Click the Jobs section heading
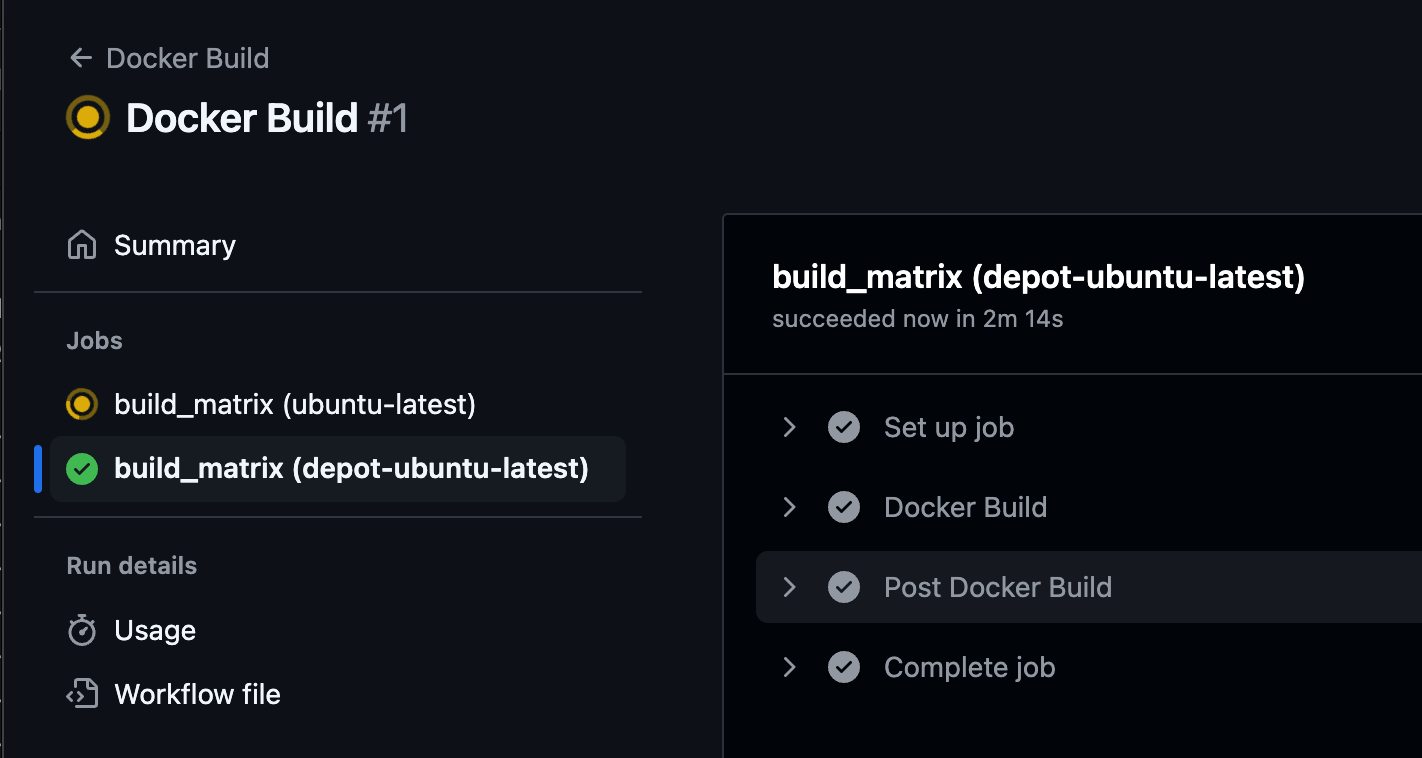 94,341
